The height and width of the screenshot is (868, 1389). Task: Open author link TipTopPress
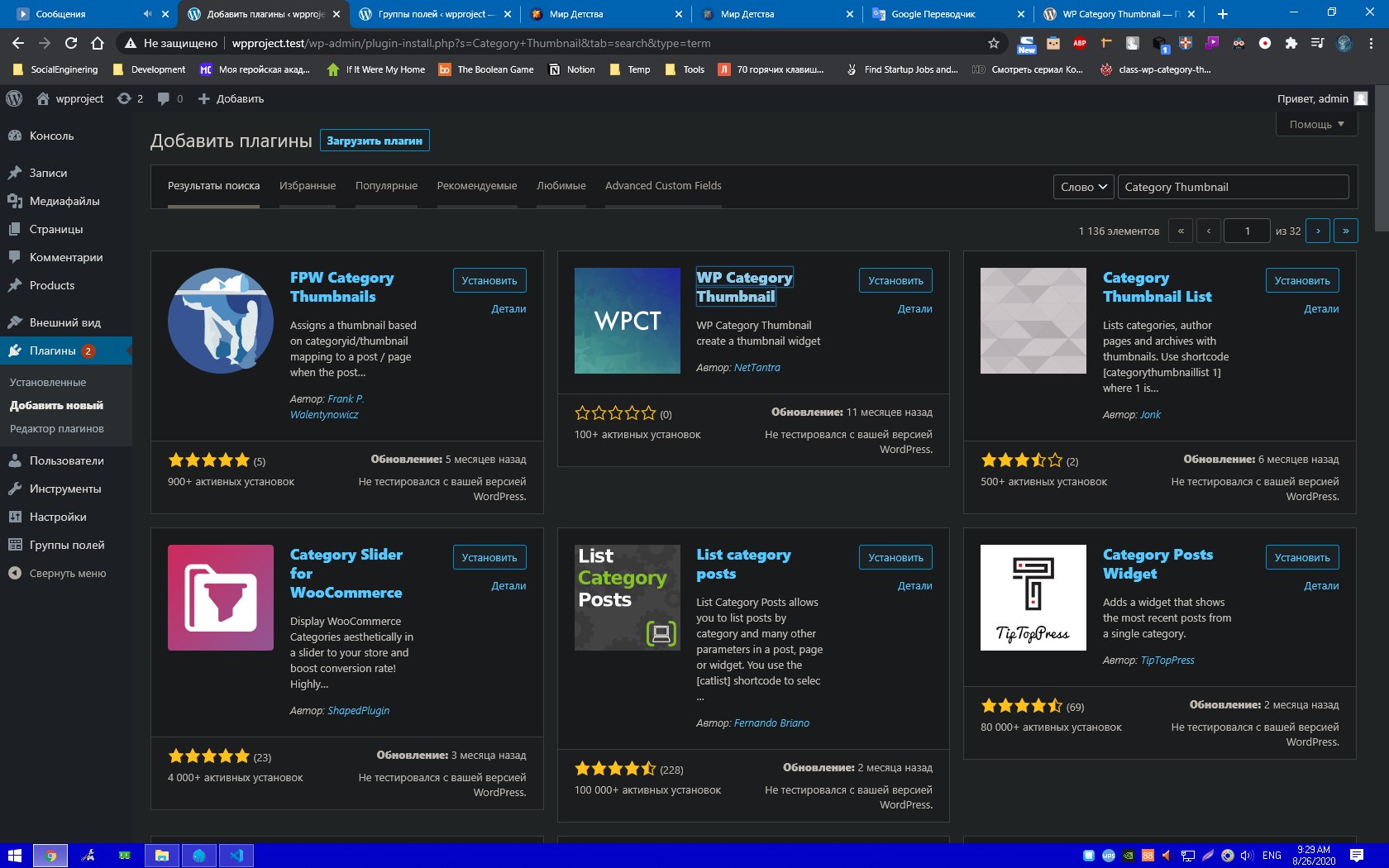click(x=1167, y=660)
